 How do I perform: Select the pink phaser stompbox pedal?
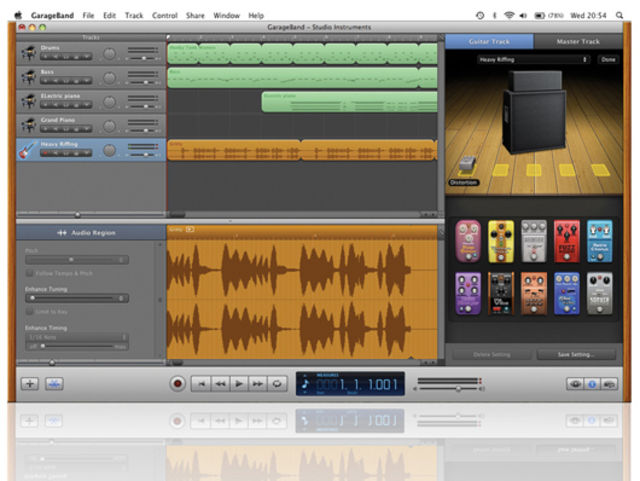point(468,241)
